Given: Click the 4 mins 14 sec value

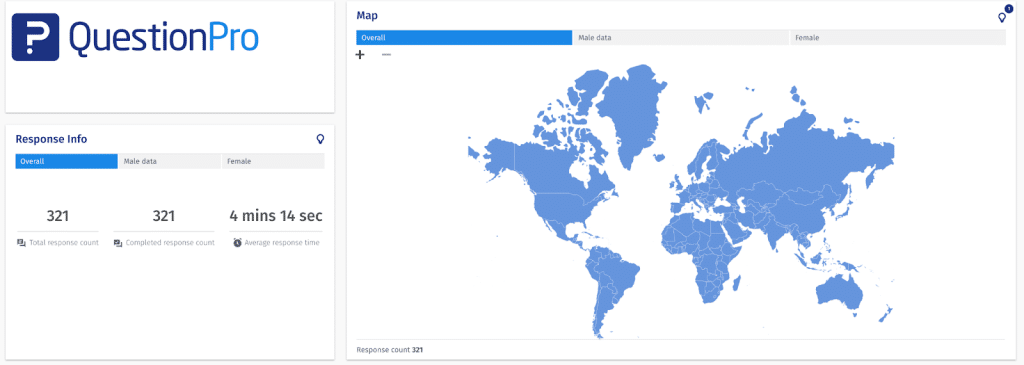Looking at the screenshot, I should [276, 216].
